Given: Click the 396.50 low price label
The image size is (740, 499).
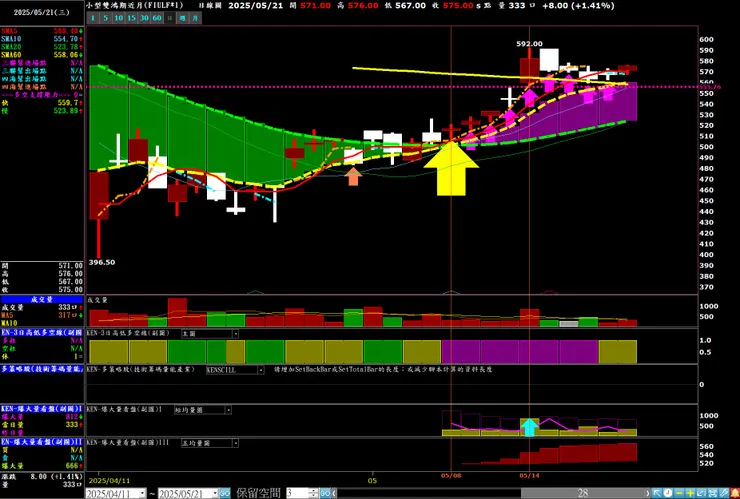Looking at the screenshot, I should click(101, 262).
